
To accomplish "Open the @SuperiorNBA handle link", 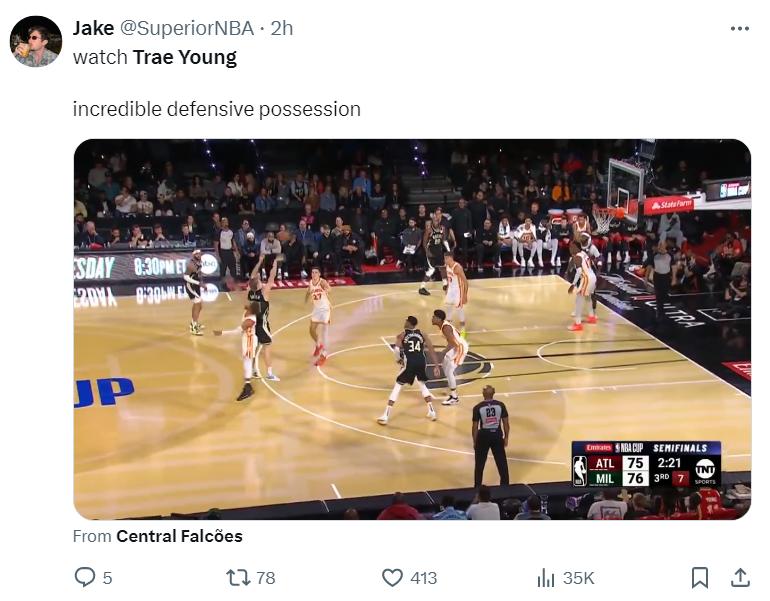I will pos(187,28).
